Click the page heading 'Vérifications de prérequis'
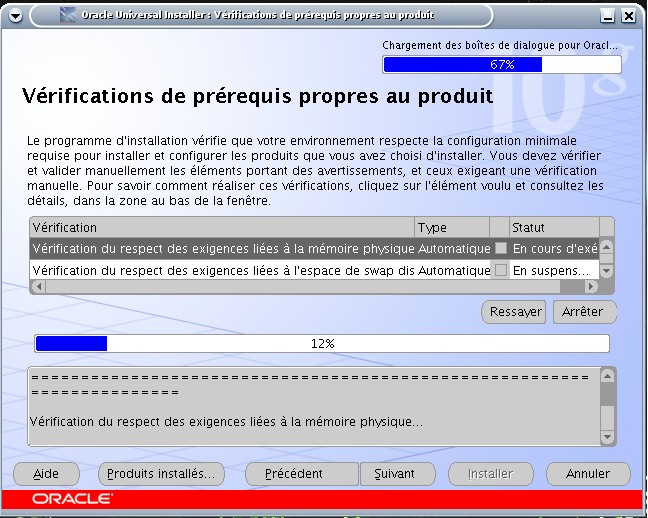Image resolution: width=648 pixels, height=518 pixels. 257,96
